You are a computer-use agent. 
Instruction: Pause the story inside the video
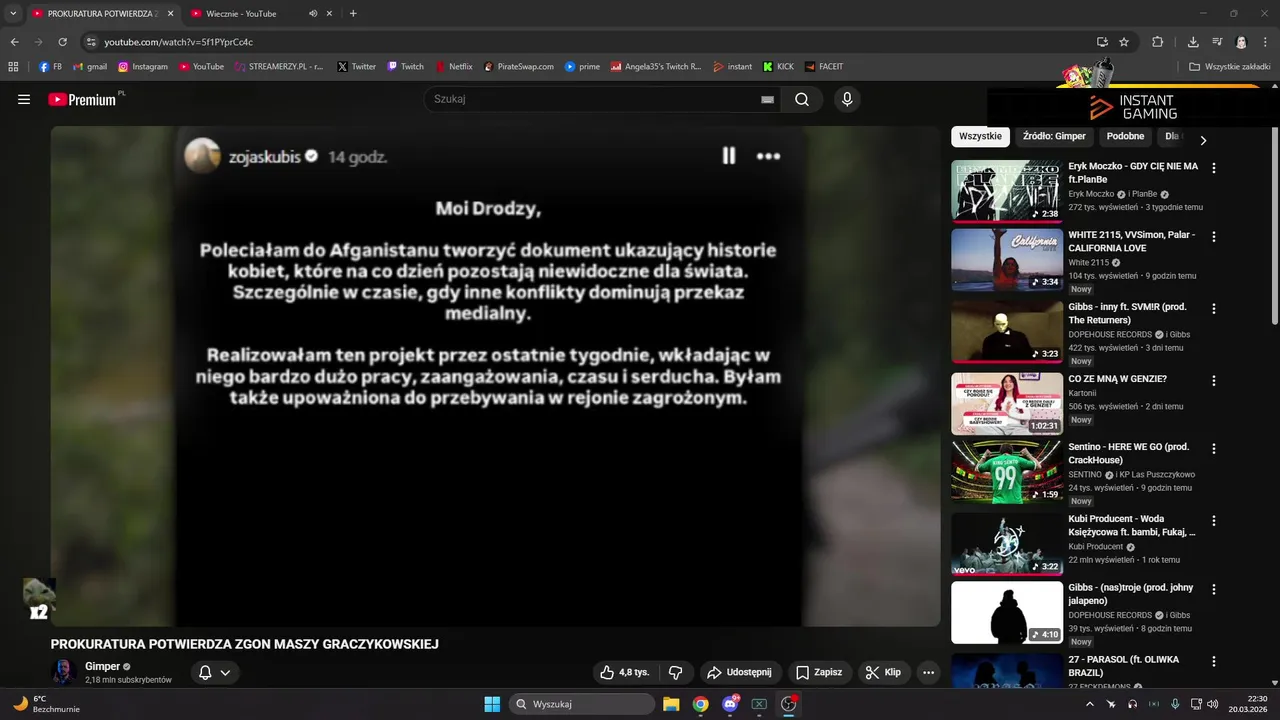(729, 155)
